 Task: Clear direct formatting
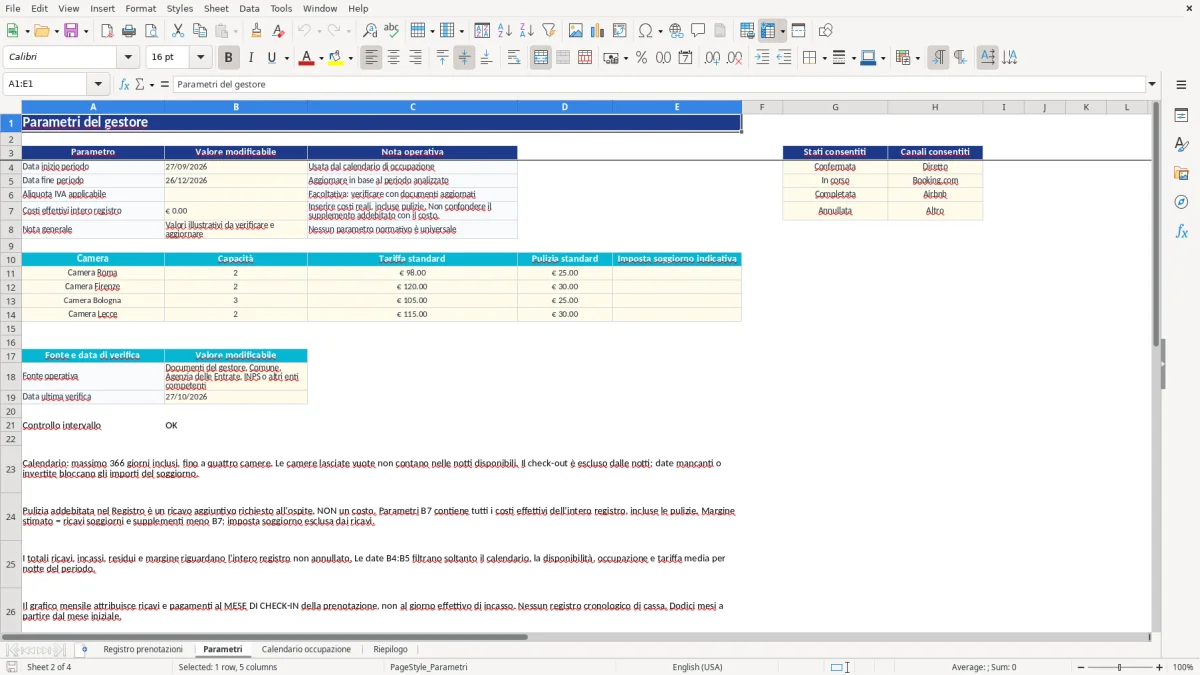278,31
